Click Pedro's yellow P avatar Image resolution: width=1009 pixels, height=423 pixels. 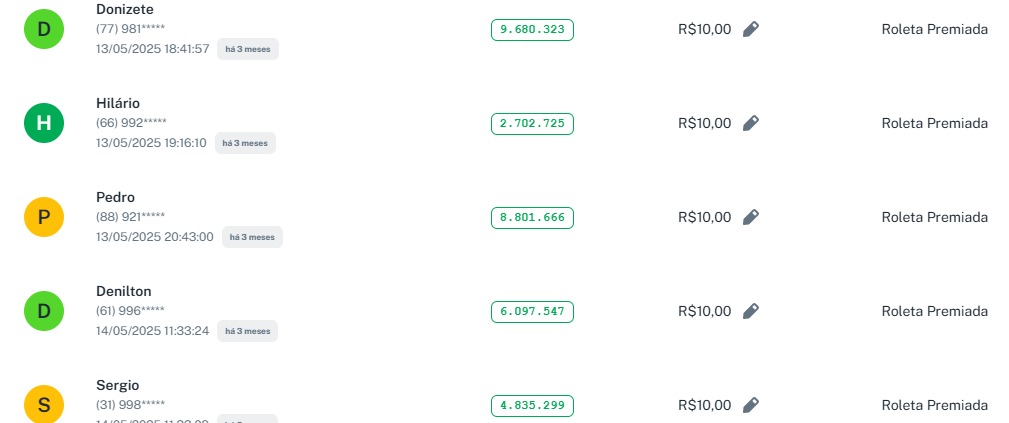pyautogui.click(x=44, y=217)
